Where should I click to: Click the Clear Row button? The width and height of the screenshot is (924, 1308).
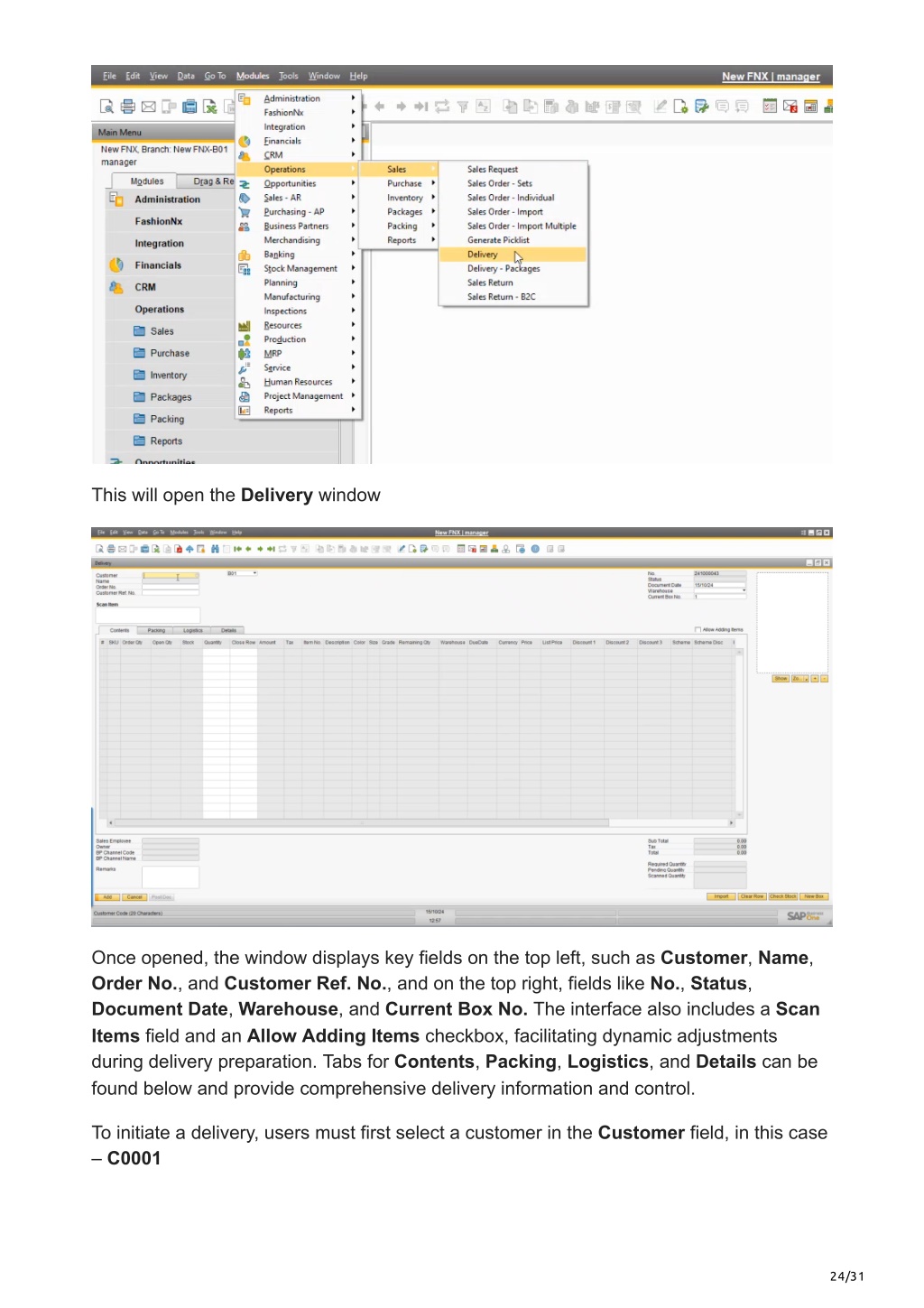pos(752,896)
